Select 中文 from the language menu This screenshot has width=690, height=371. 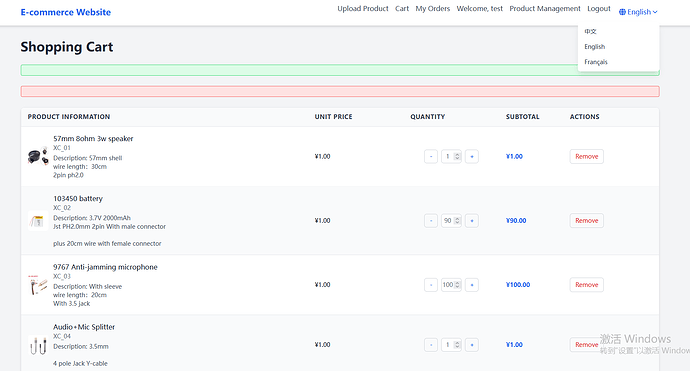point(591,31)
